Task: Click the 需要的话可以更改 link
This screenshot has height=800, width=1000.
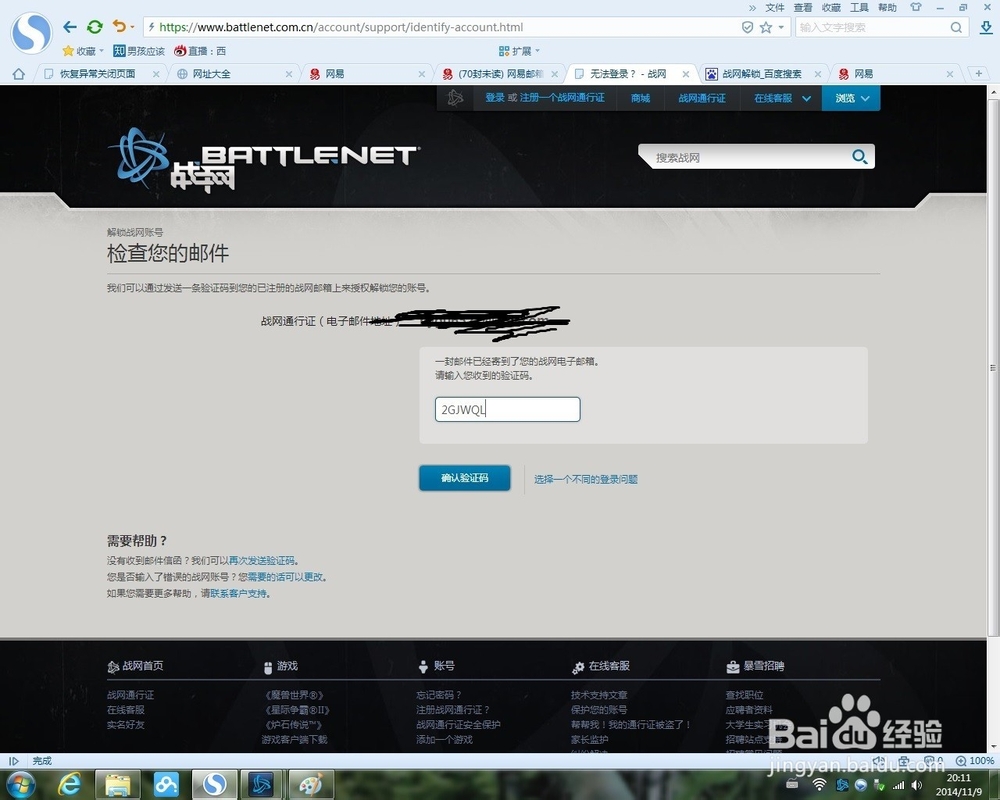Action: click(x=285, y=577)
